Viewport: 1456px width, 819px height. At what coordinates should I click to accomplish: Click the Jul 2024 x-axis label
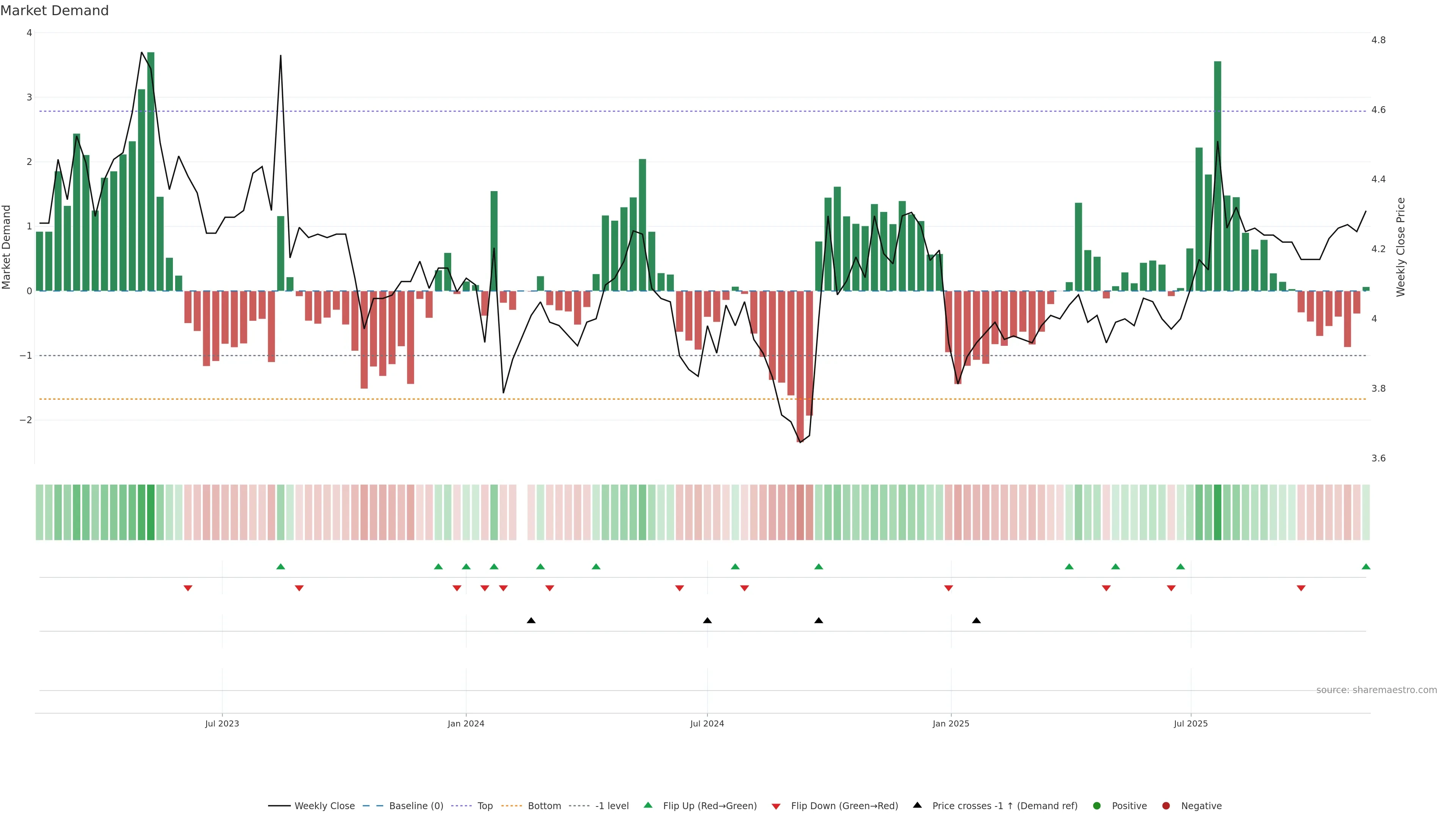pyautogui.click(x=706, y=723)
